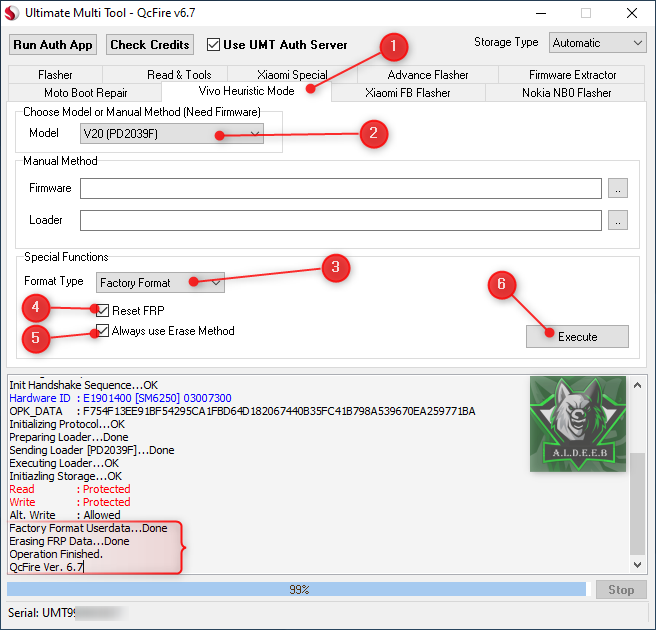
Task: Click the 'Write : Protected' log line
Action: coord(69,502)
